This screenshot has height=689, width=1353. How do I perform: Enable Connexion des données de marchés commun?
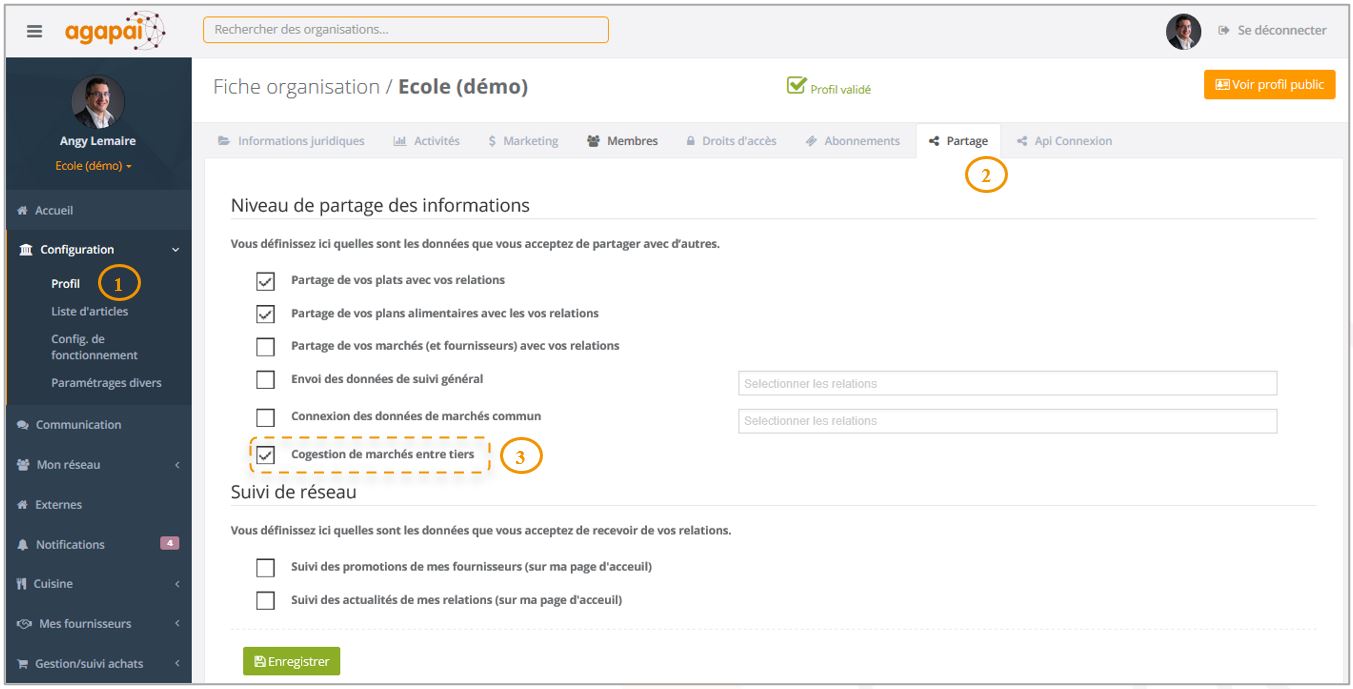point(266,417)
